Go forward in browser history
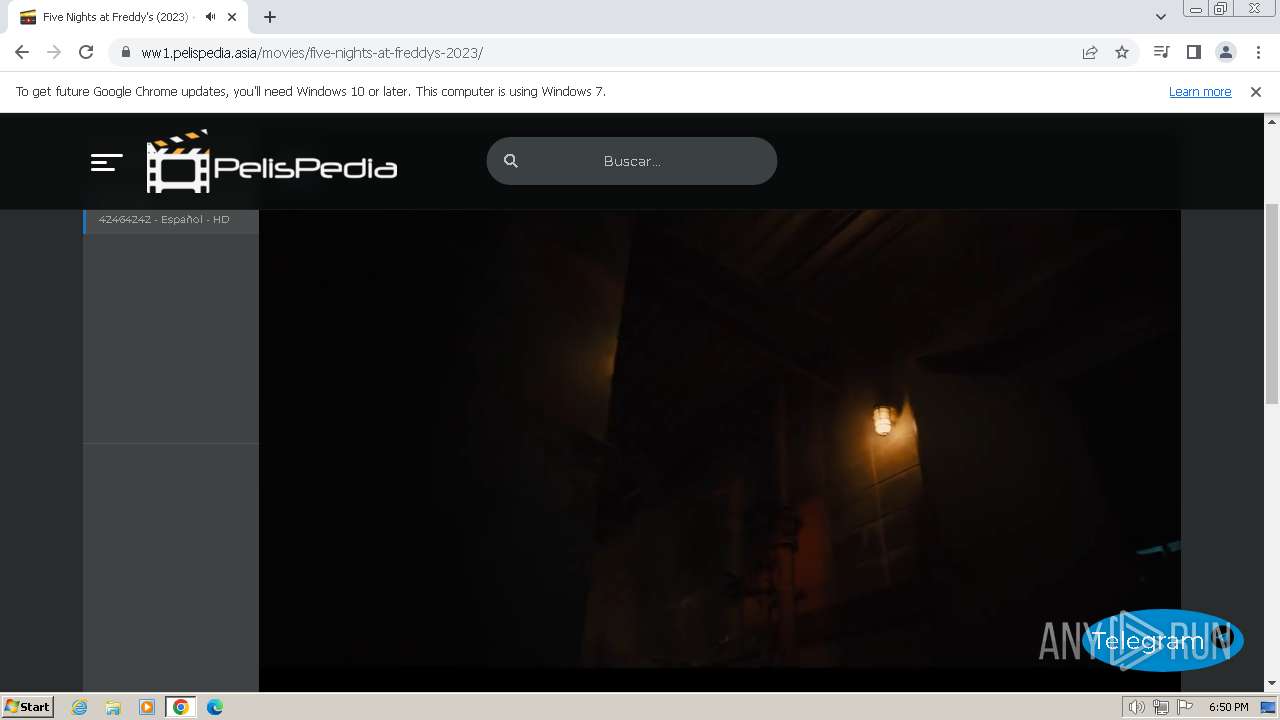The height and width of the screenshot is (720, 1280). [x=54, y=52]
